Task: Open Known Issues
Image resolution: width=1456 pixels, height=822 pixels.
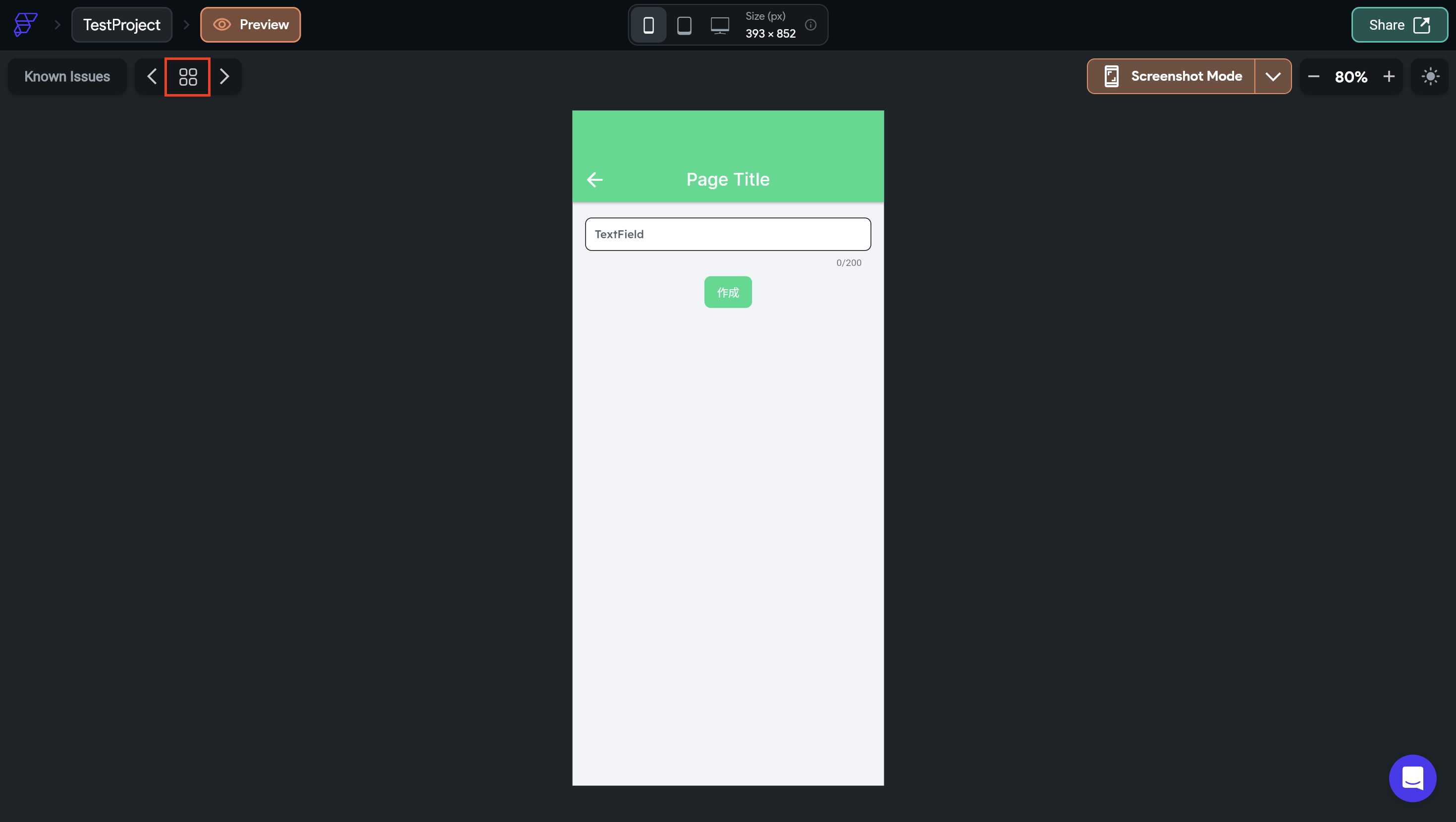Action: 67,76
